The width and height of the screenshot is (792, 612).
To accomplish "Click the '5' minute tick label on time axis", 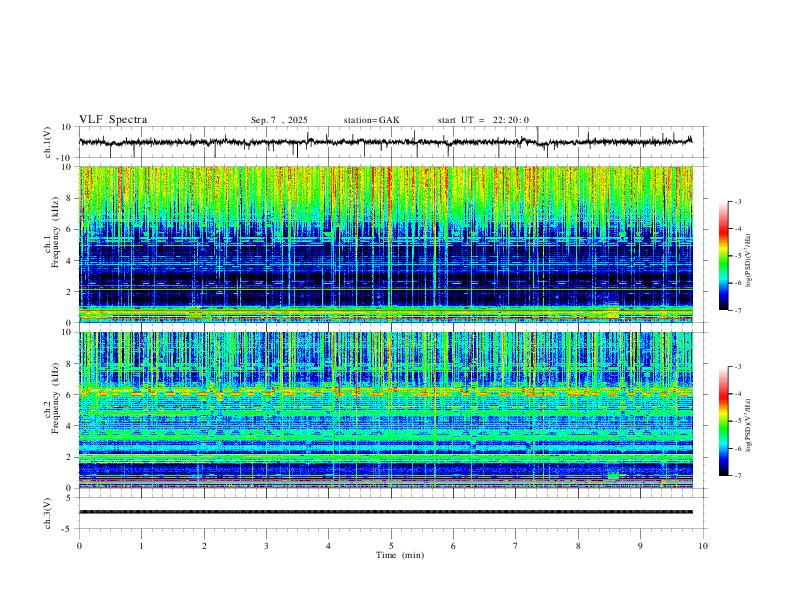I will pyautogui.click(x=390, y=546).
